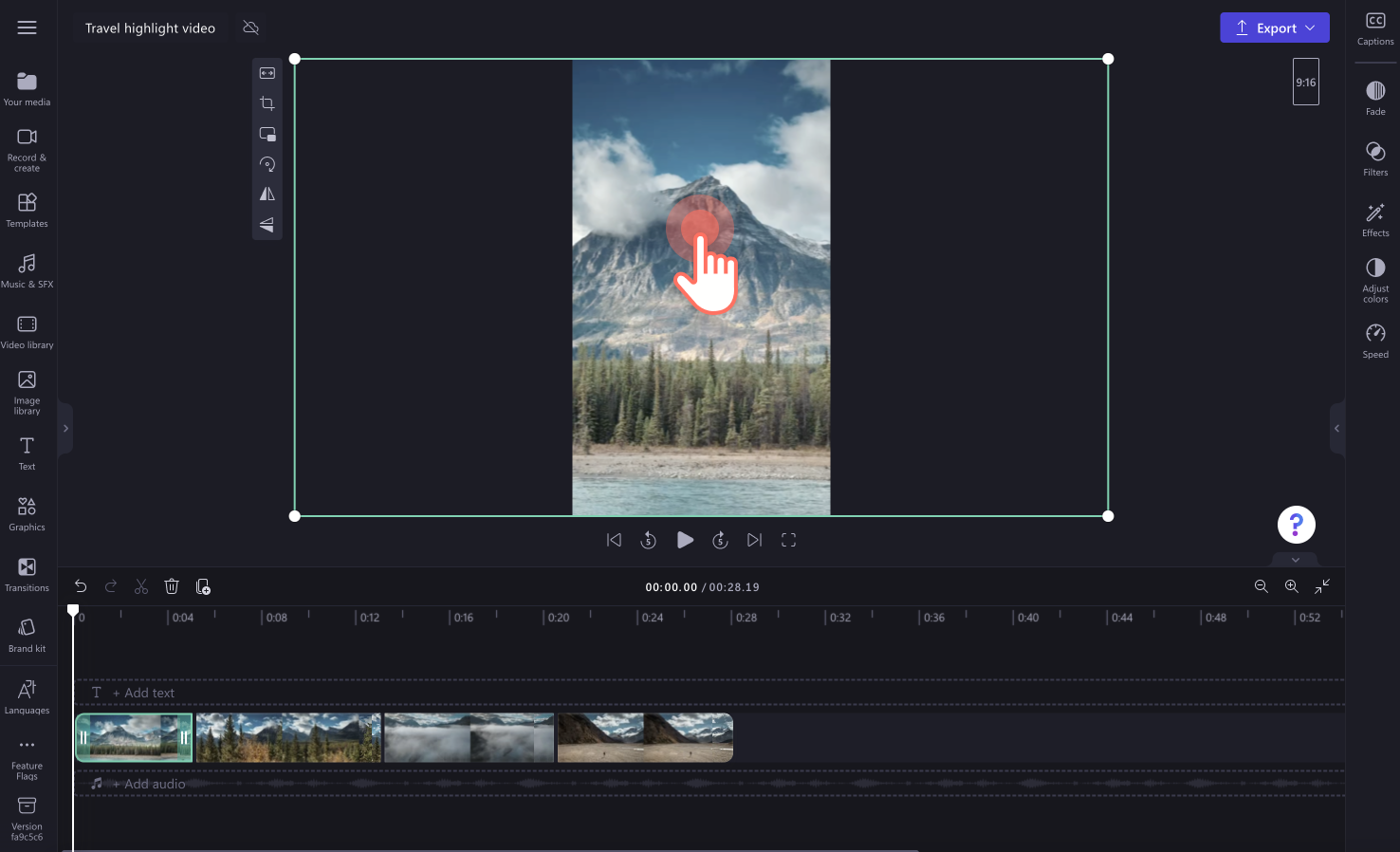Viewport: 1400px width, 852px height.
Task: Open the Video library
Action: (x=27, y=332)
